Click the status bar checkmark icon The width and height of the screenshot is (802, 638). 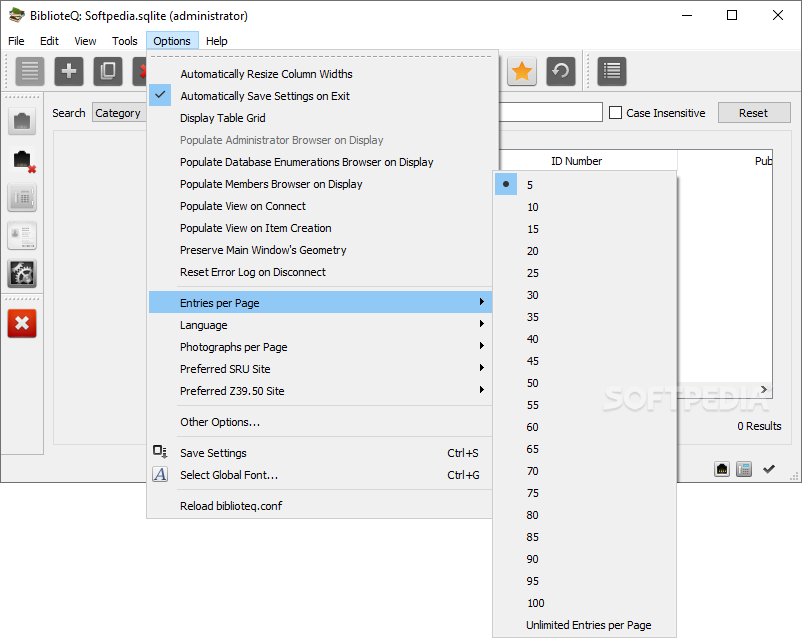(769, 469)
